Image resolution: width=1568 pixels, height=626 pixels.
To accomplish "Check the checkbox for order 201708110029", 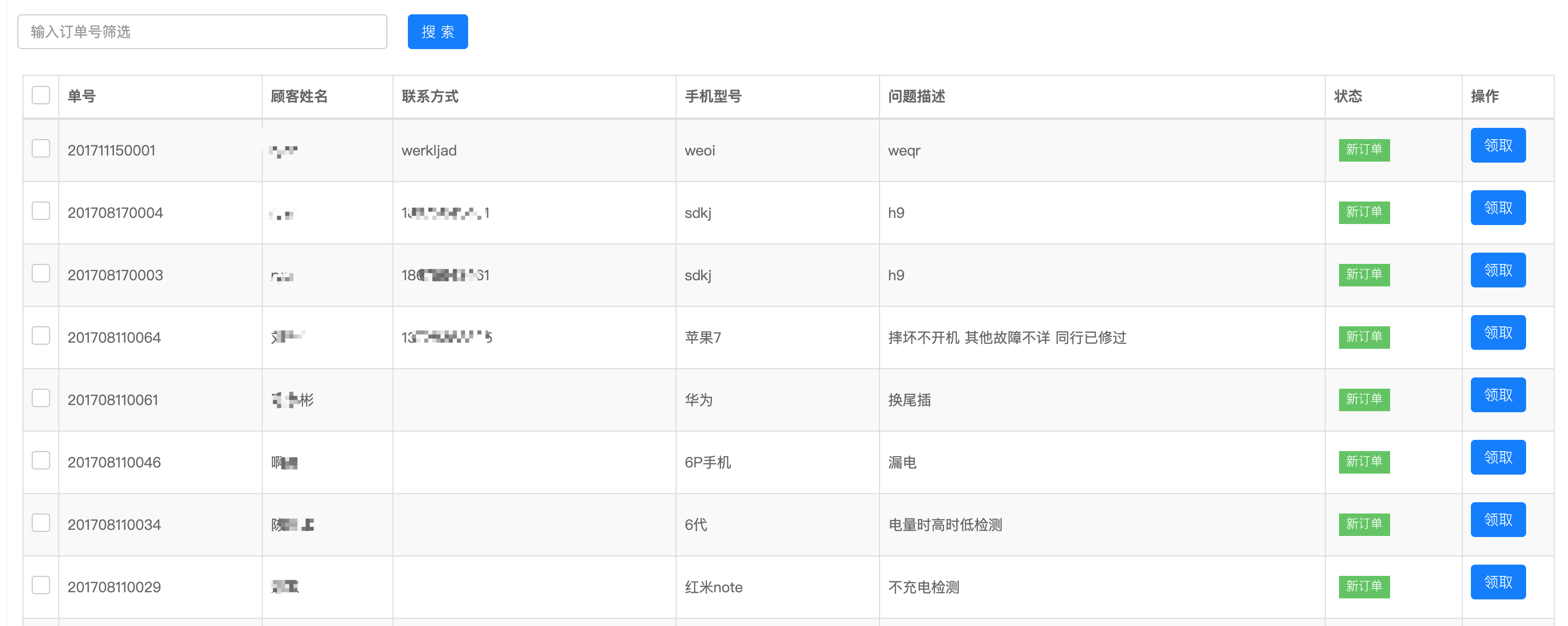I will pyautogui.click(x=40, y=584).
